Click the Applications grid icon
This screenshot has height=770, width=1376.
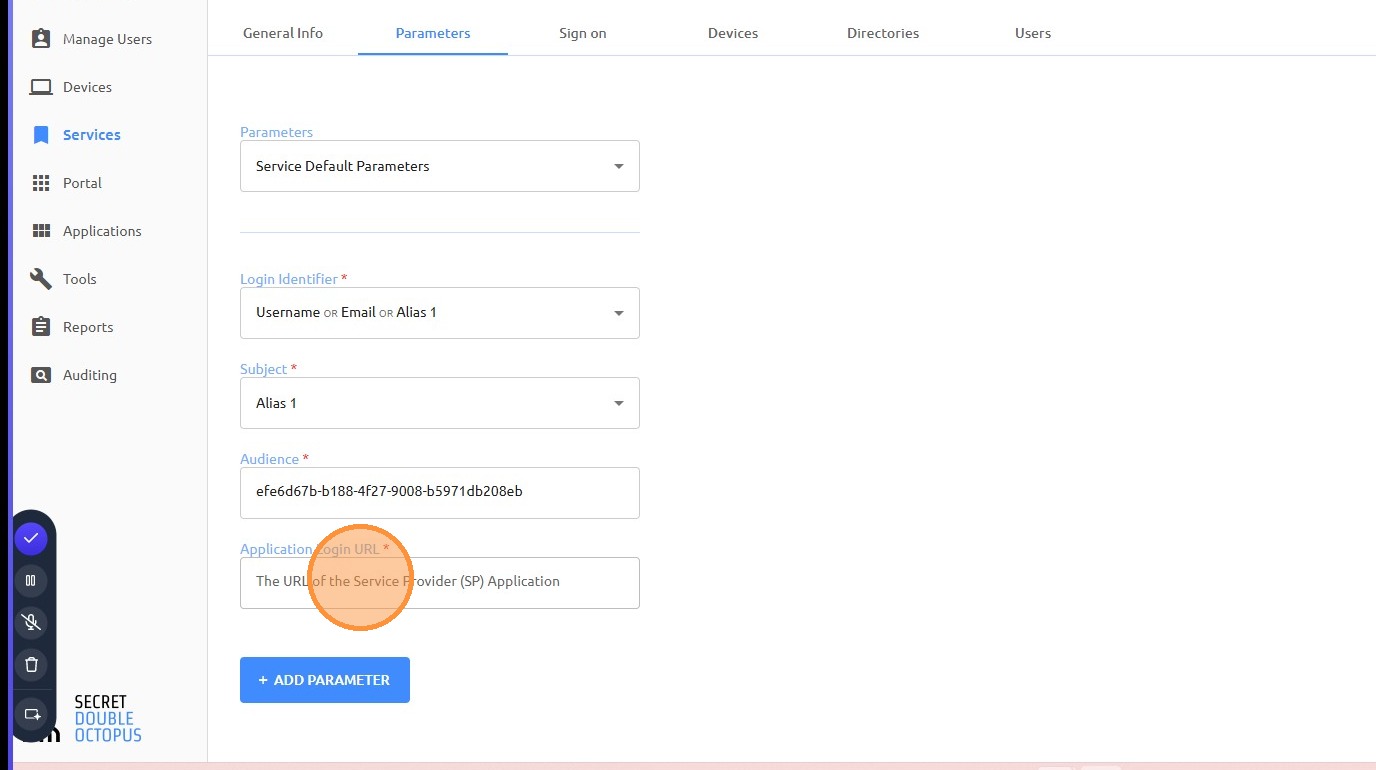tap(41, 231)
